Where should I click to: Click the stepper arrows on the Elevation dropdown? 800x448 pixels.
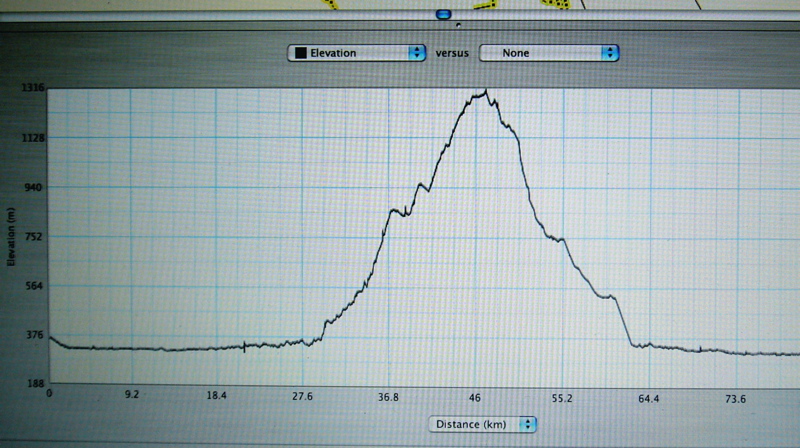pyautogui.click(x=417, y=53)
